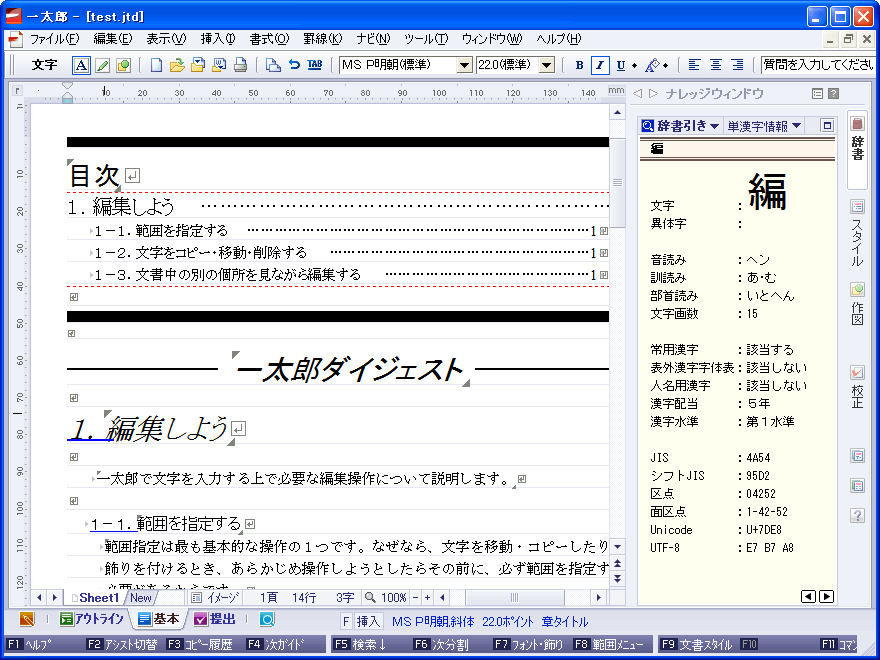Click knowledge window back triangle
880x660 pixels.
(x=637, y=94)
